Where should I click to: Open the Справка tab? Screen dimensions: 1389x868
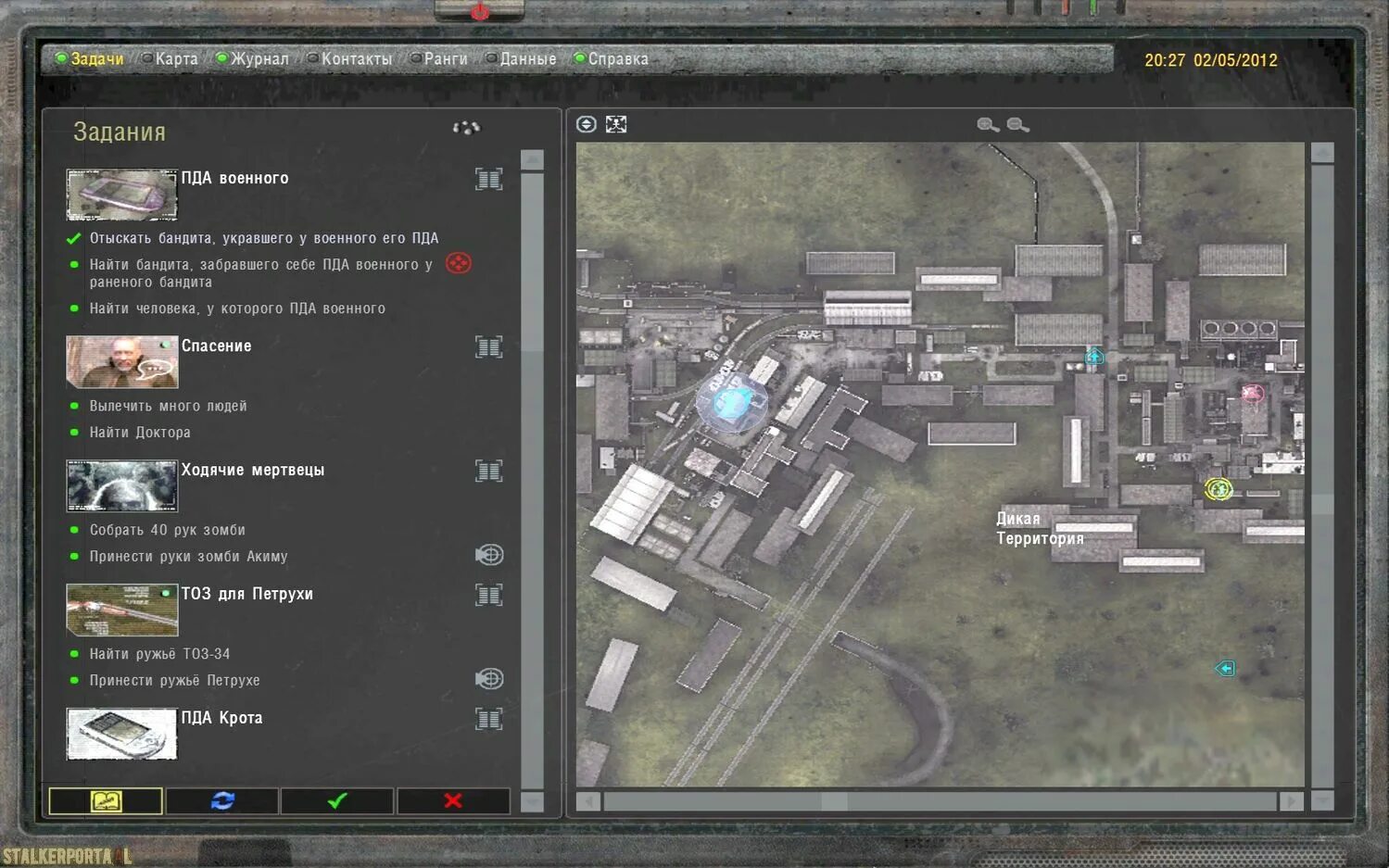point(612,59)
